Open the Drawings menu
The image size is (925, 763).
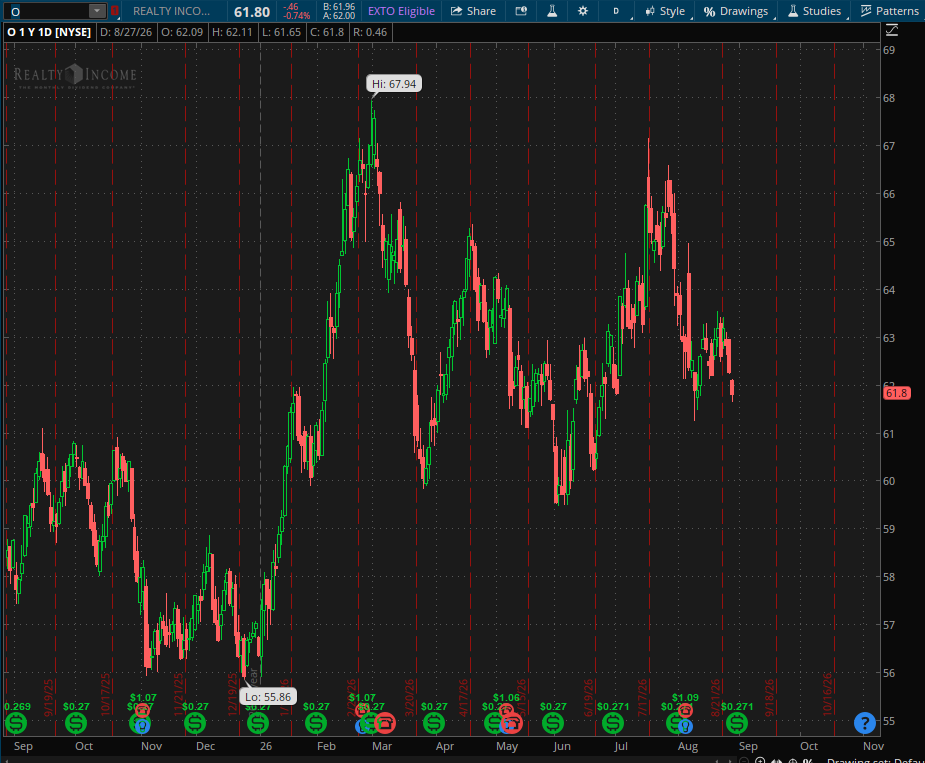[x=737, y=11]
